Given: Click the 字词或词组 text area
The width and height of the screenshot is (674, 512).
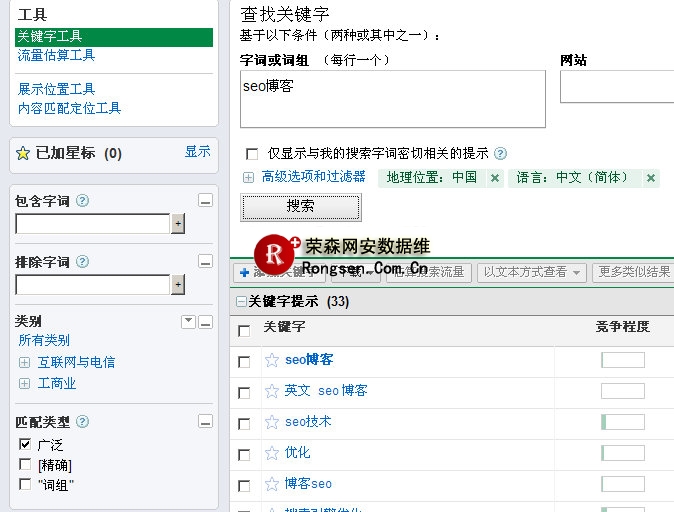Looking at the screenshot, I should point(393,99).
